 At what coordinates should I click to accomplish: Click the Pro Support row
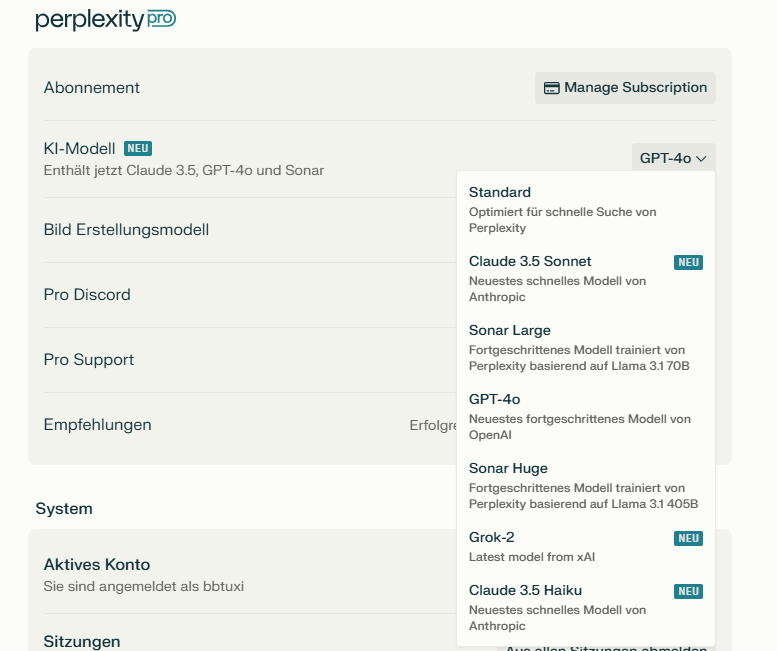click(x=89, y=360)
